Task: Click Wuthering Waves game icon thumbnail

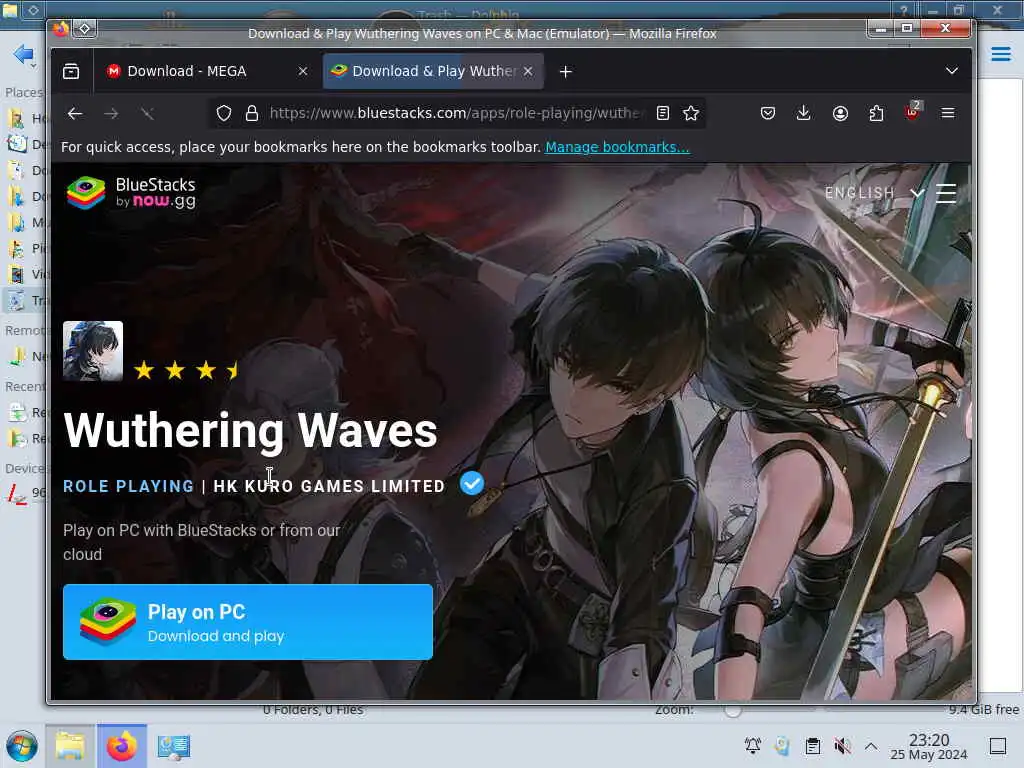Action: (x=93, y=351)
